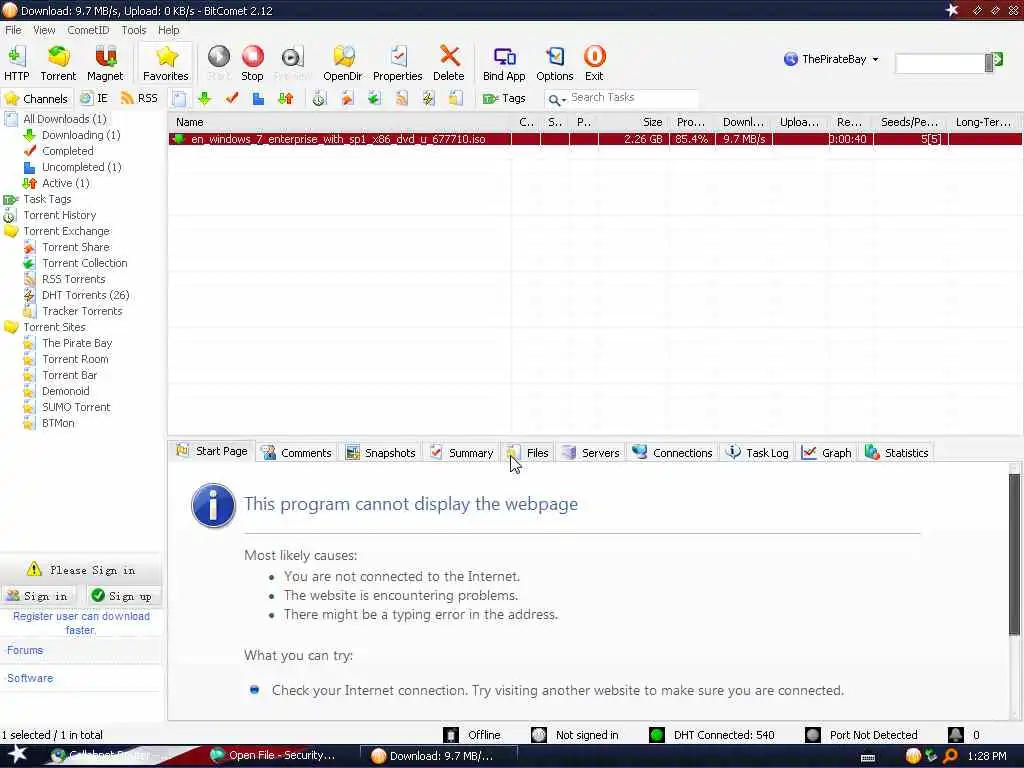Open the Comments tab
1024x768 pixels.
296,453
